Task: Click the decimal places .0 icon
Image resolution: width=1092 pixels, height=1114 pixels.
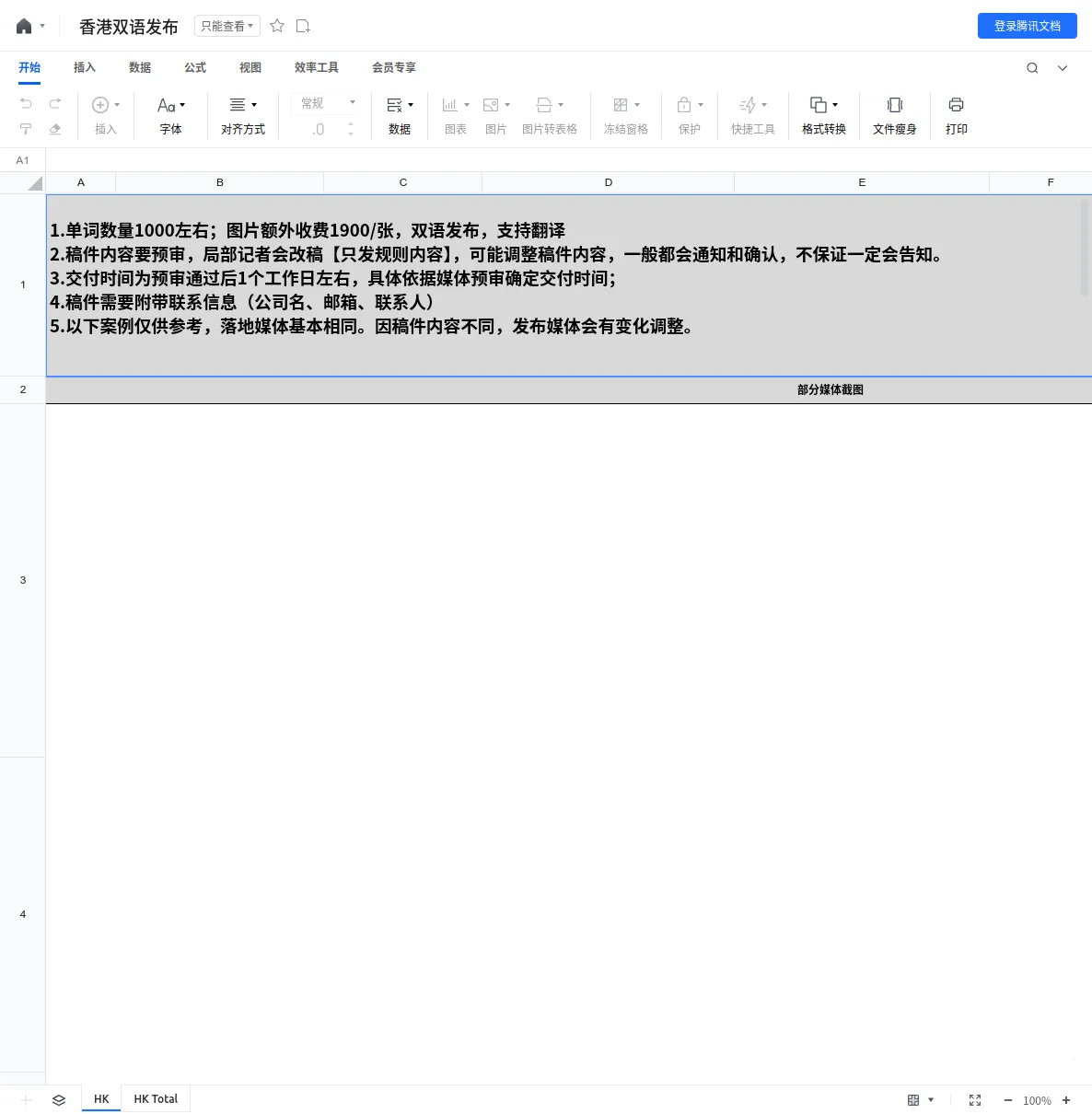Action: point(318,129)
